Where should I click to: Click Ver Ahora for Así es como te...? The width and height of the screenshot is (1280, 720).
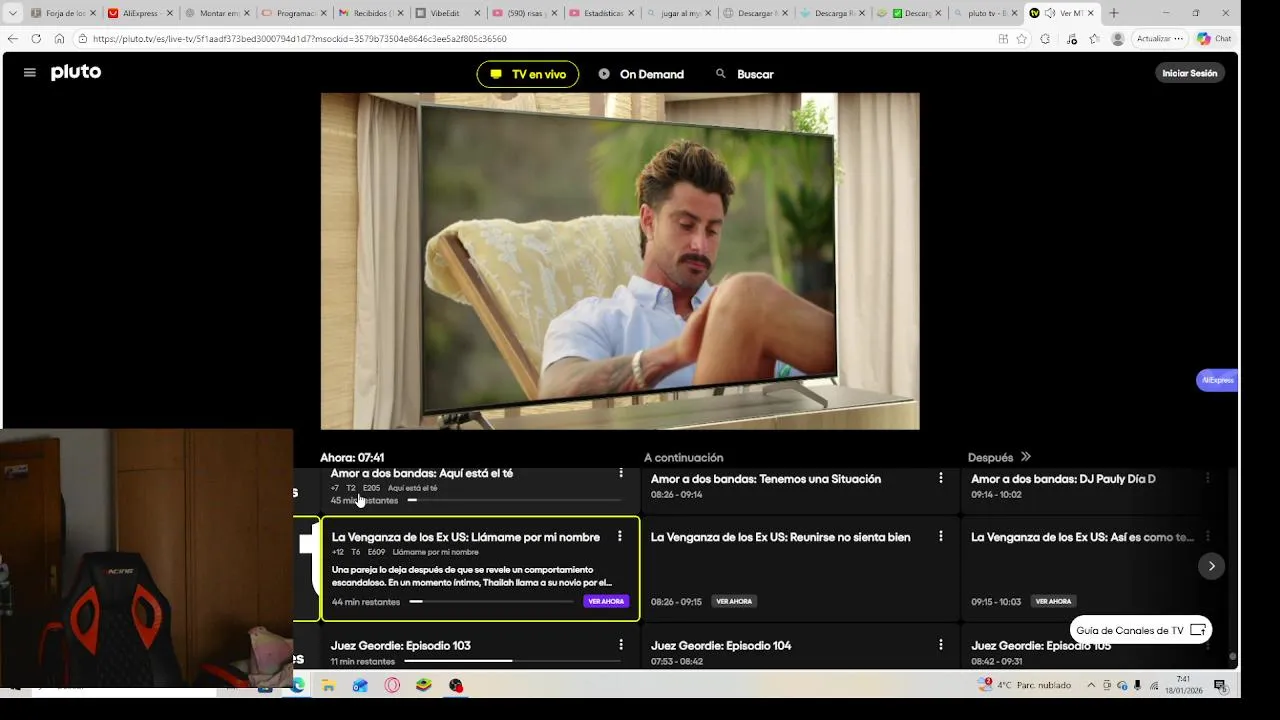coord(1053,601)
